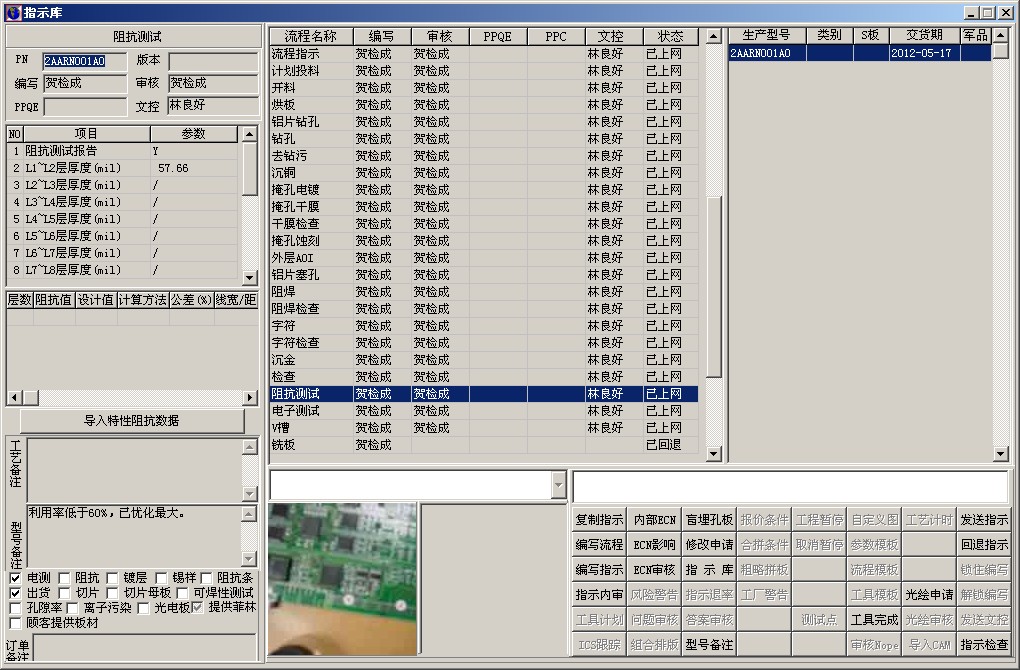This screenshot has height=670, width=1020.
Task: Click the 回退指示 button
Action: tap(984, 544)
